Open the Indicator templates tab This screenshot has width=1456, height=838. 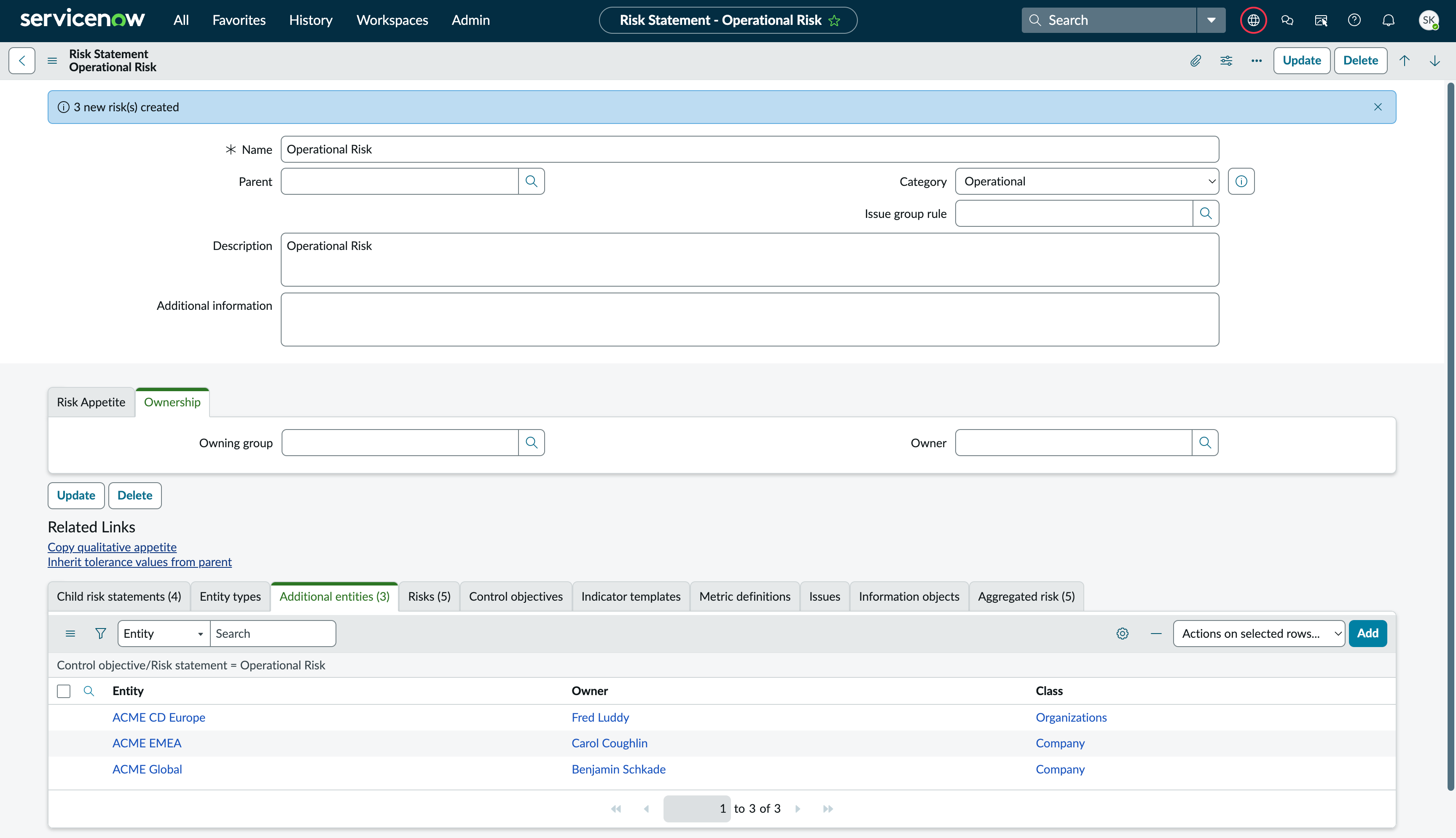click(x=631, y=596)
